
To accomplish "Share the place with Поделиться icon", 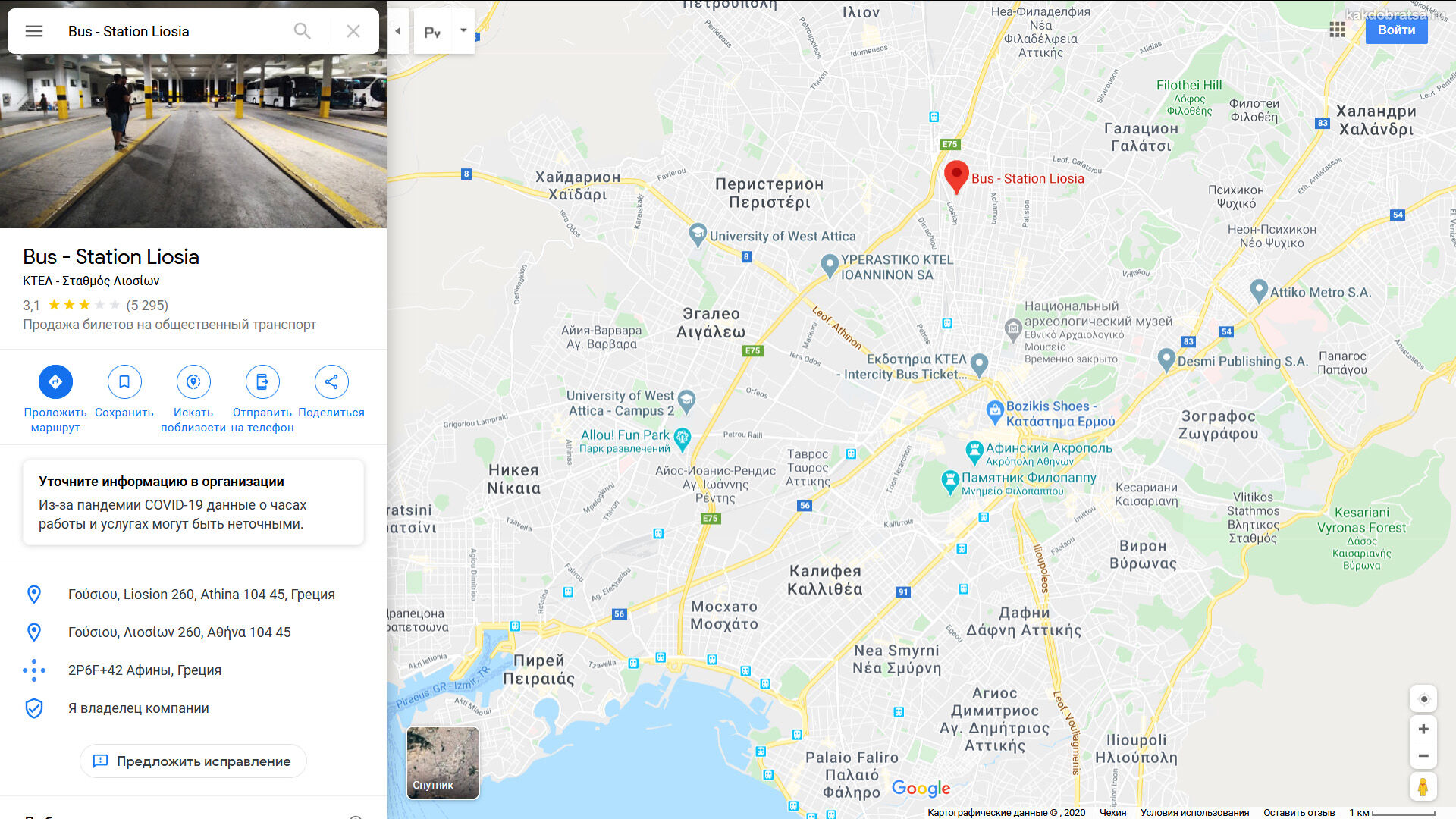I will pos(331,381).
